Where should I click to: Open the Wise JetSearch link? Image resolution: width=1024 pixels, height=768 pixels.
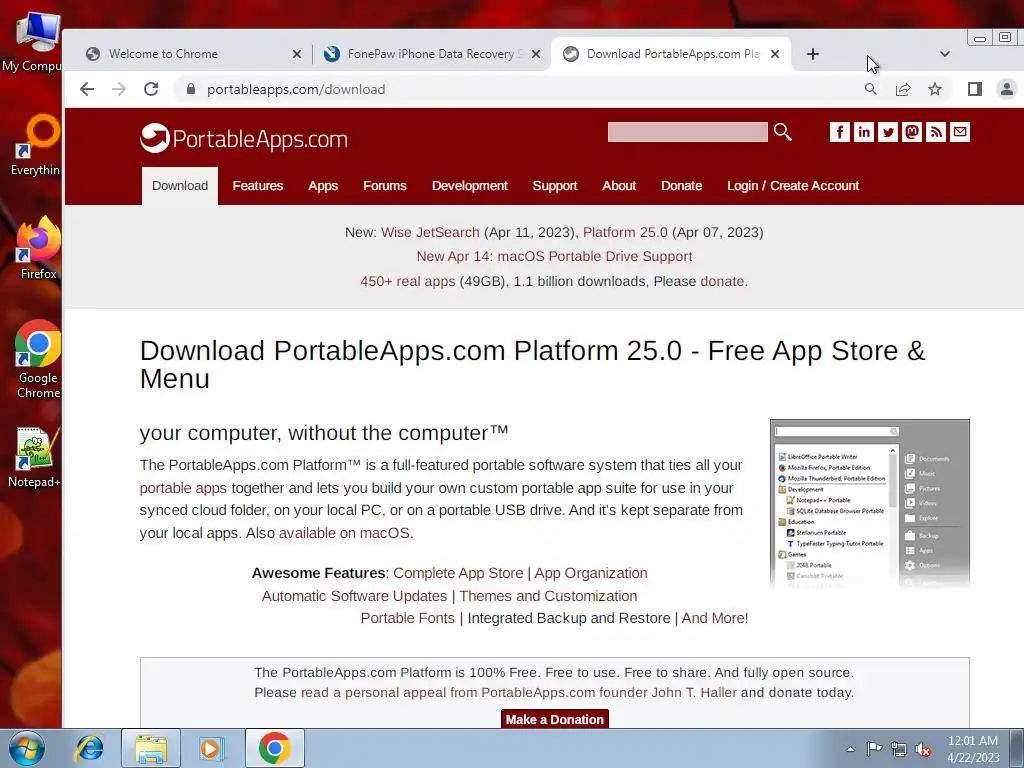(x=430, y=232)
